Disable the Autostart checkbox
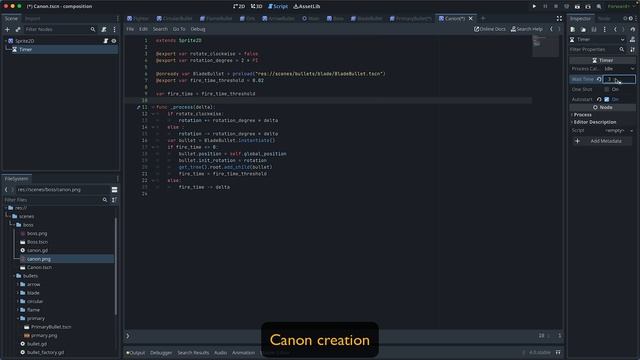Image resolution: width=640 pixels, height=360 pixels. pos(607,99)
